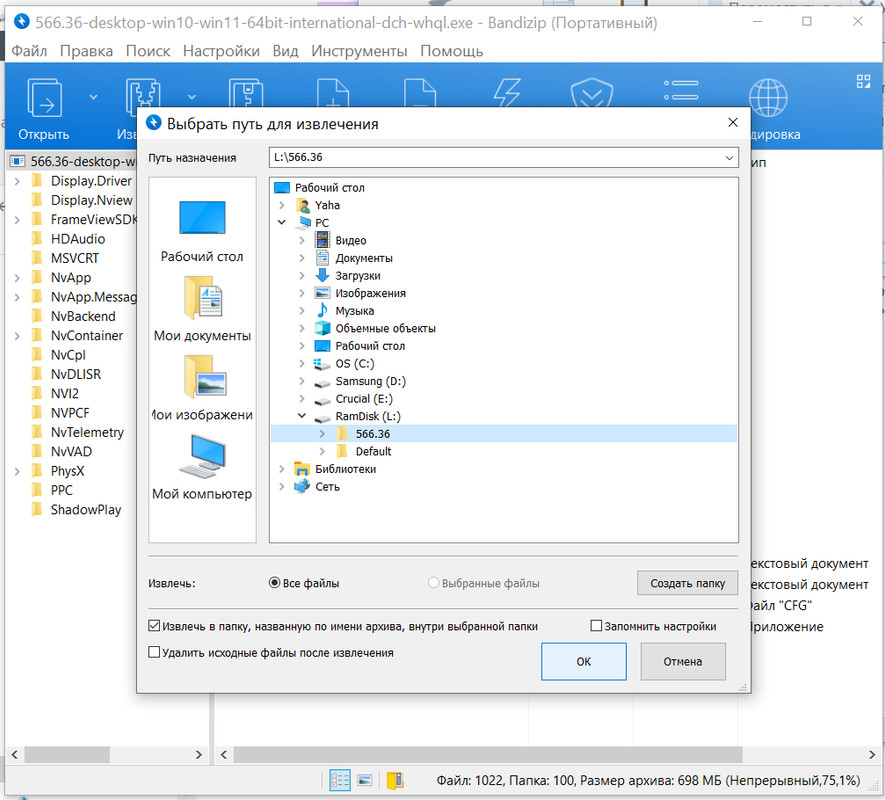This screenshot has width=885, height=800.
Task: Close the extraction path dialog
Action: click(x=733, y=123)
